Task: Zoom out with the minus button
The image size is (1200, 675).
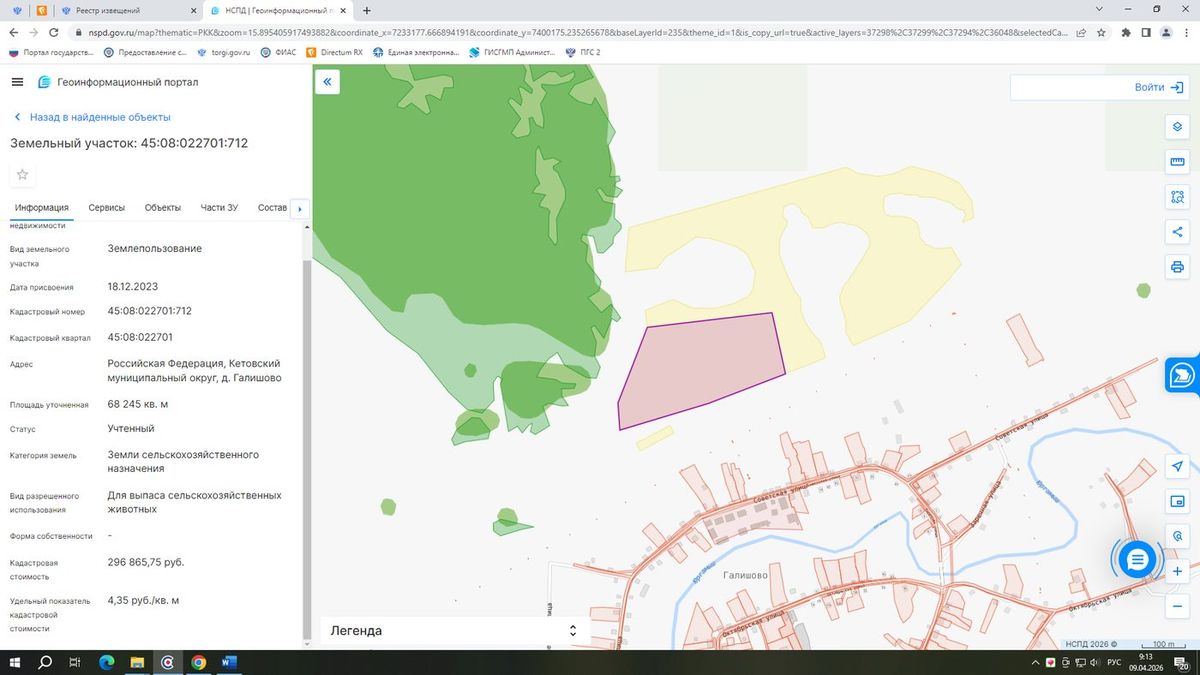Action: coord(1177,606)
